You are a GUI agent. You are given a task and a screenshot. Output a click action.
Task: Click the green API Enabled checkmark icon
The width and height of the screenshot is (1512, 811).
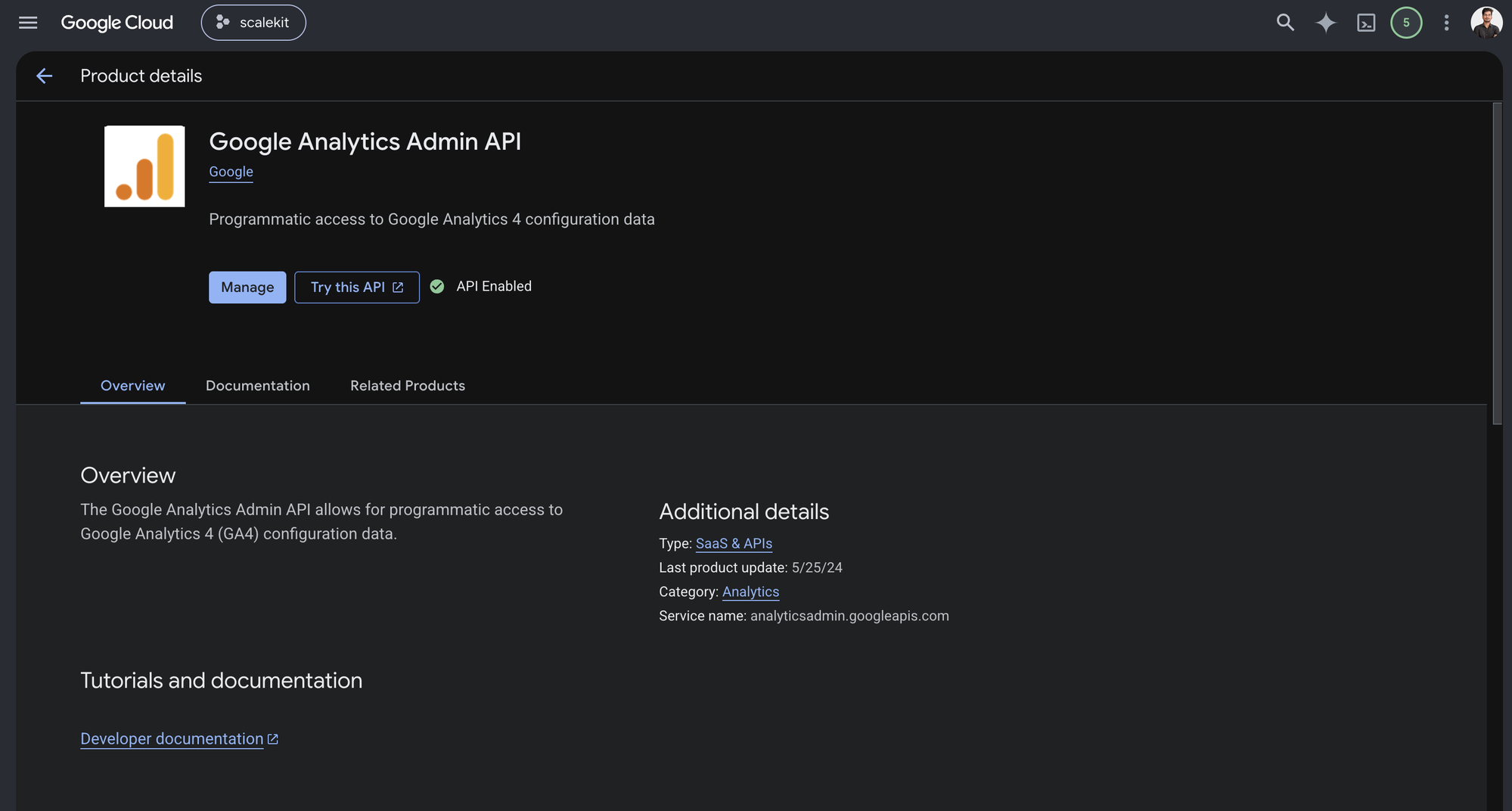pyautogui.click(x=437, y=286)
